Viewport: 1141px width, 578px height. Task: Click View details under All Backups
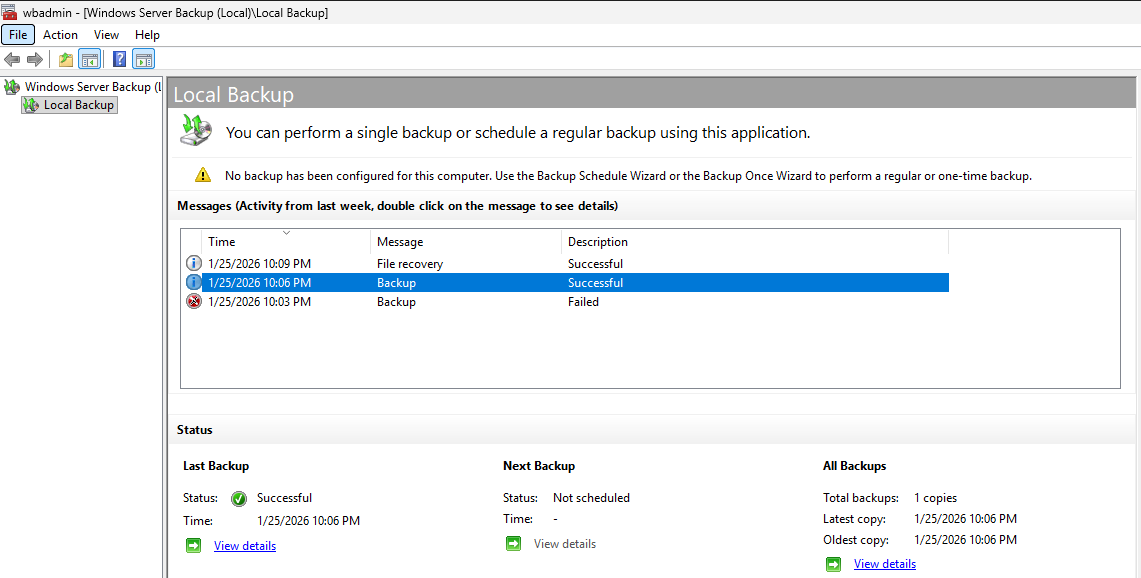884,563
